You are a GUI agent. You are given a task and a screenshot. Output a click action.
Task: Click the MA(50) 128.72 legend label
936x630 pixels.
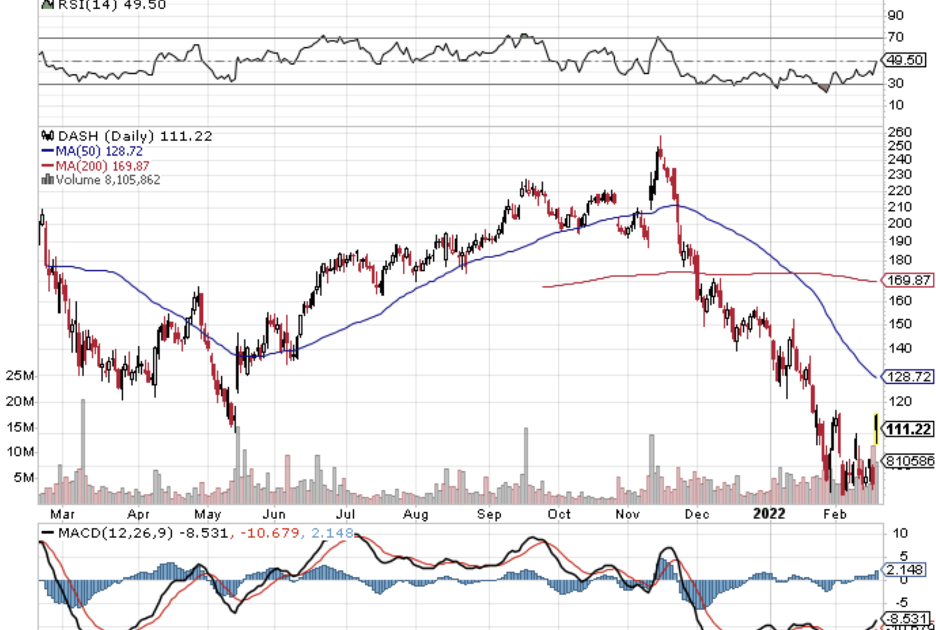99,152
